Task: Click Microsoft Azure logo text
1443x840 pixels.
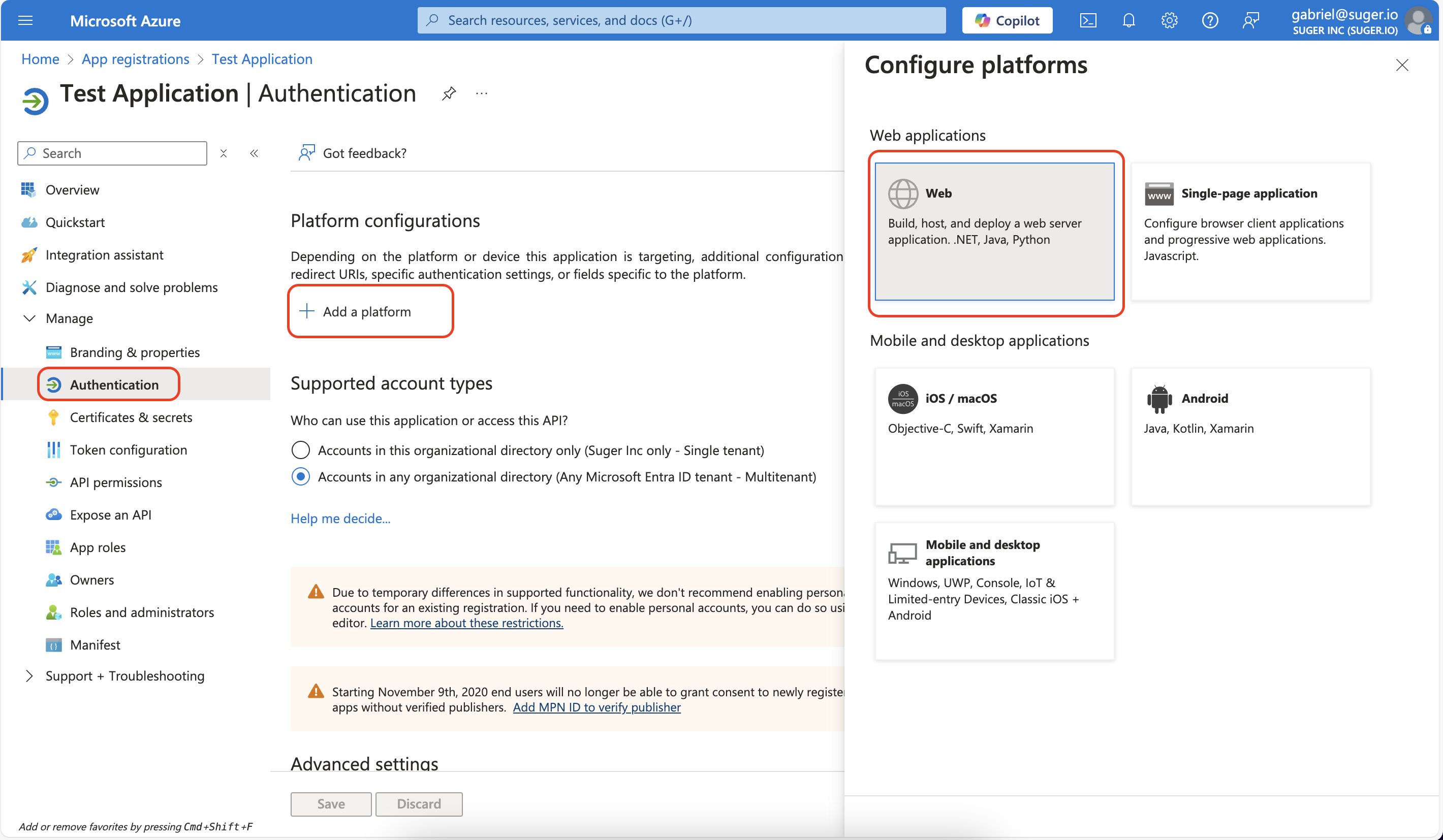Action: pos(125,21)
